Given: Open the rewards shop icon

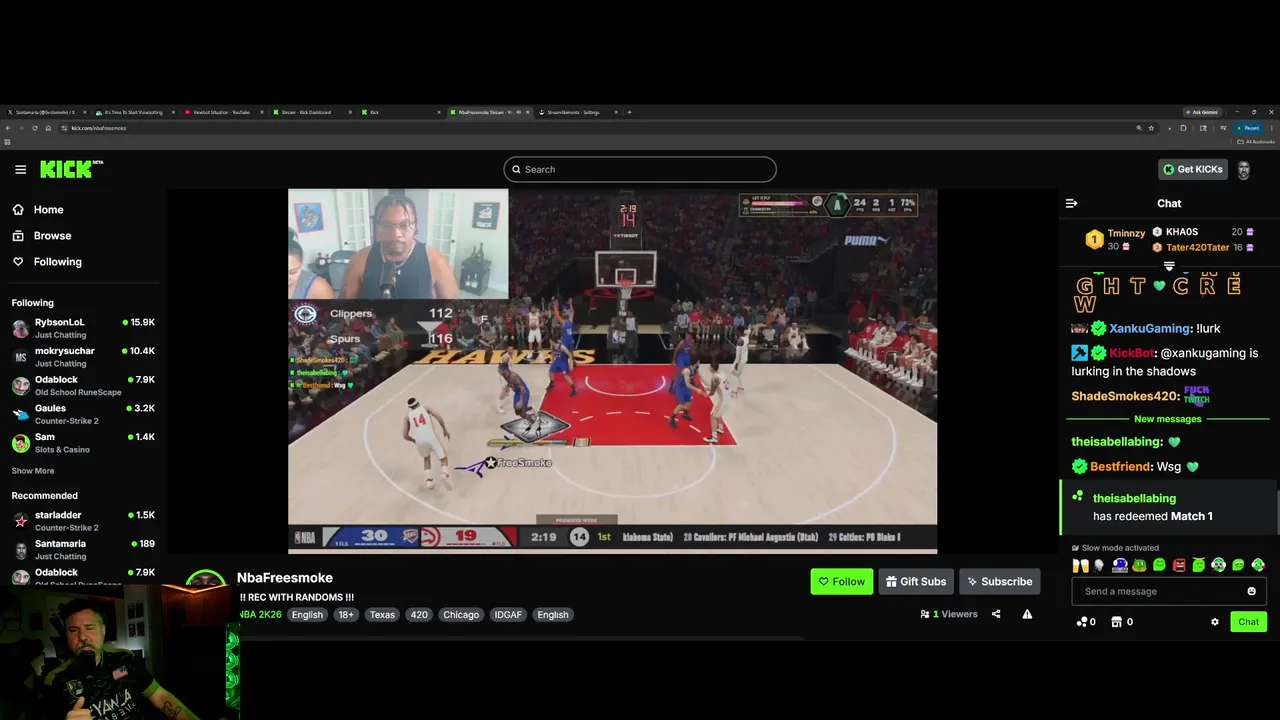Looking at the screenshot, I should [x=1117, y=622].
